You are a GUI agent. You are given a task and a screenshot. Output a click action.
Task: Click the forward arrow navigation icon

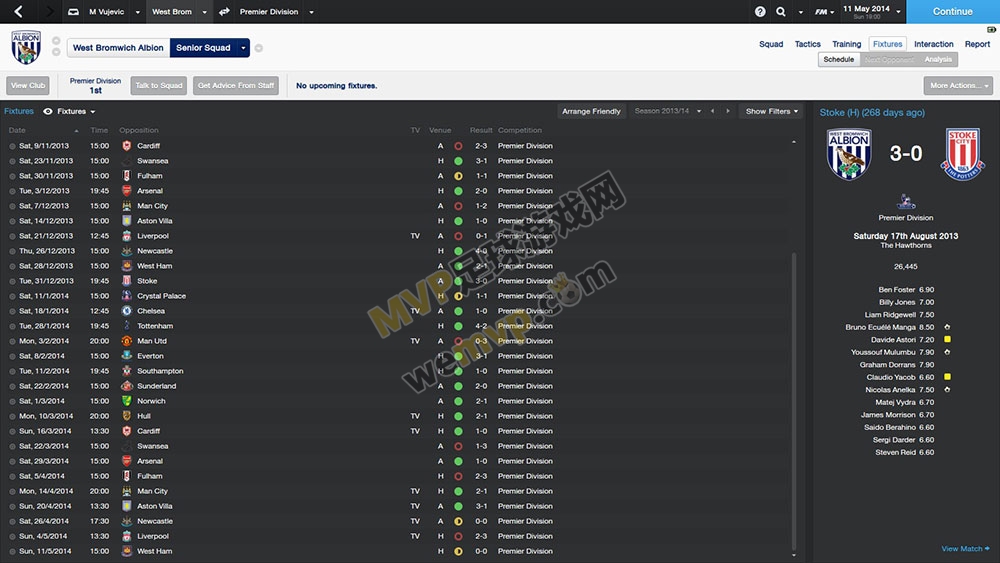point(49,11)
